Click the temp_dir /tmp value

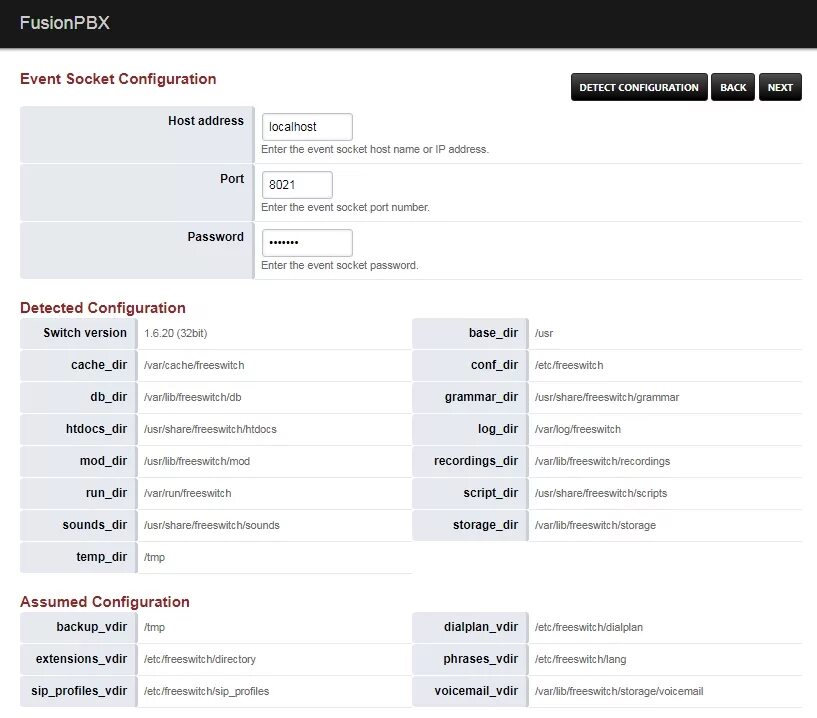(x=154, y=558)
